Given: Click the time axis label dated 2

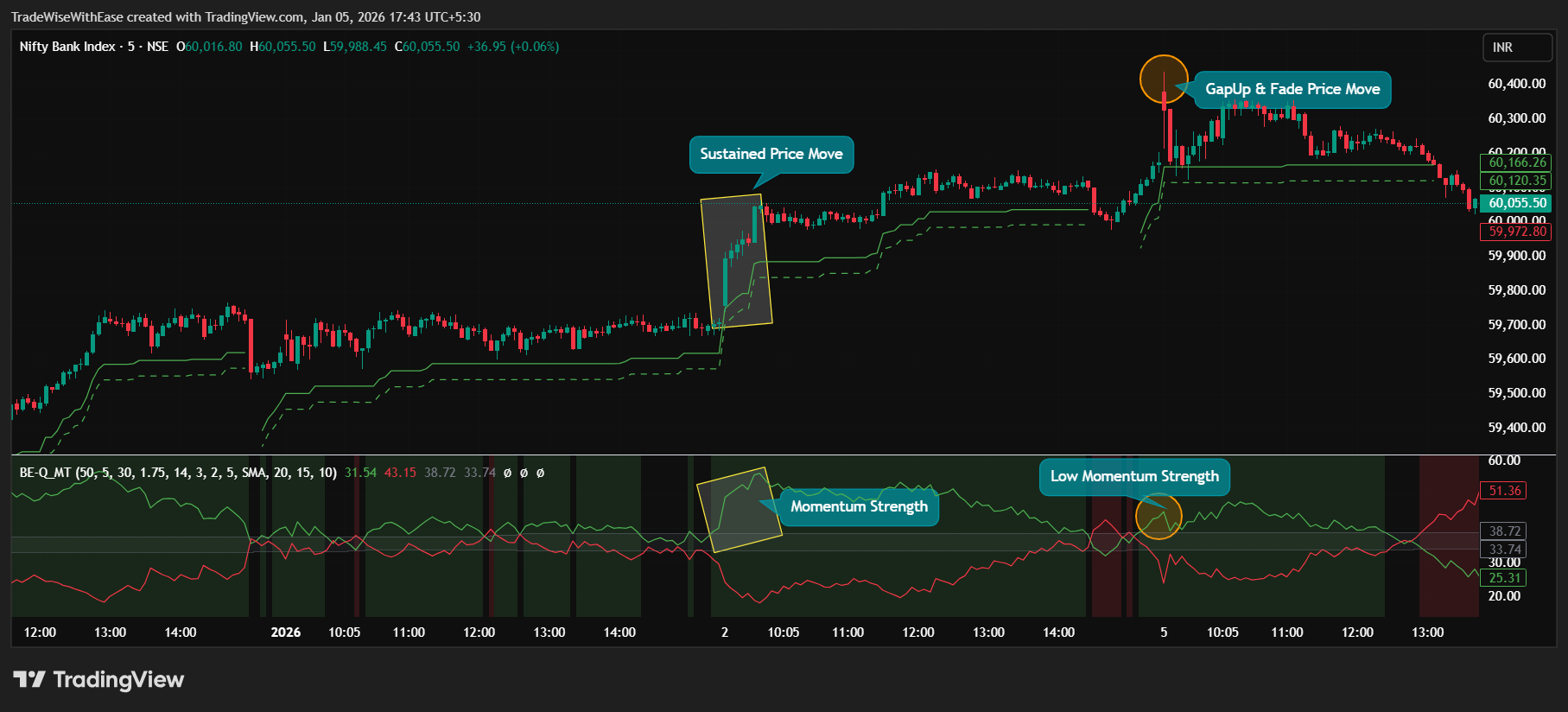Looking at the screenshot, I should (725, 633).
